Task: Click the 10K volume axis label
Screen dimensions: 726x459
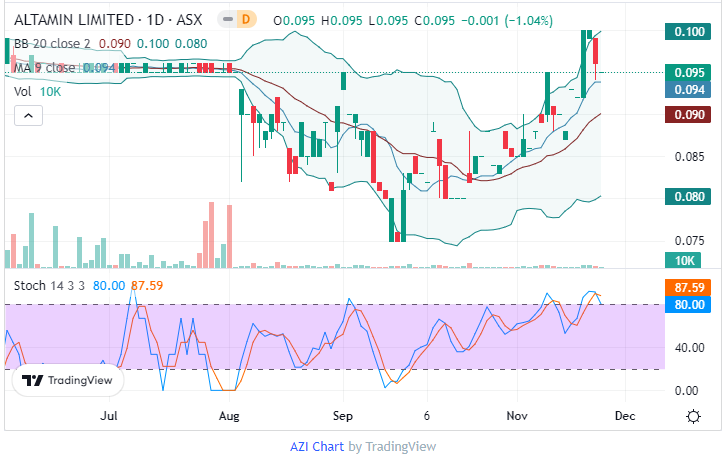Action: coord(686,261)
